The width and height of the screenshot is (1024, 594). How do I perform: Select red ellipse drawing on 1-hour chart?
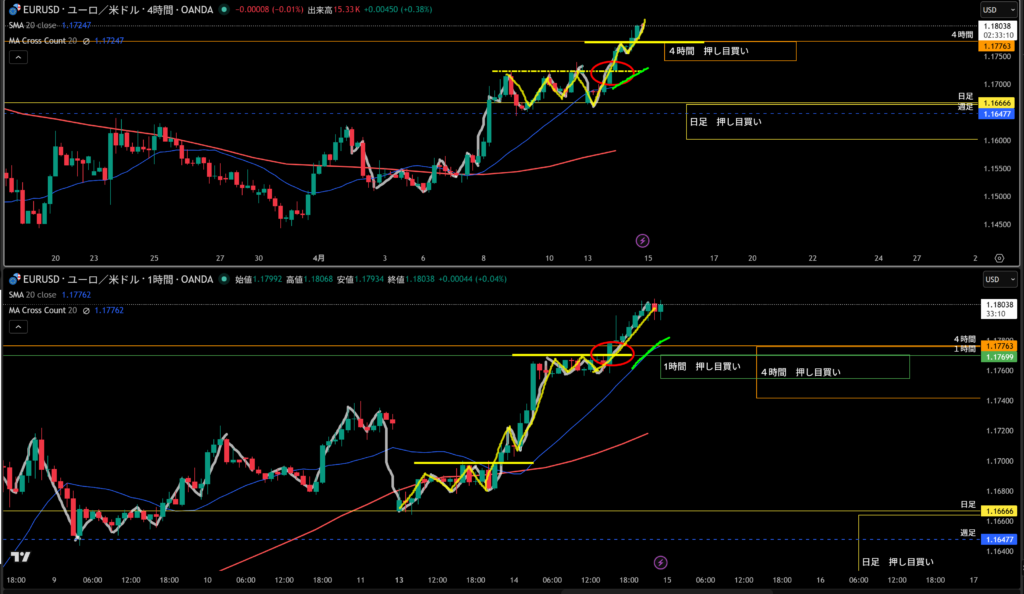coord(611,353)
